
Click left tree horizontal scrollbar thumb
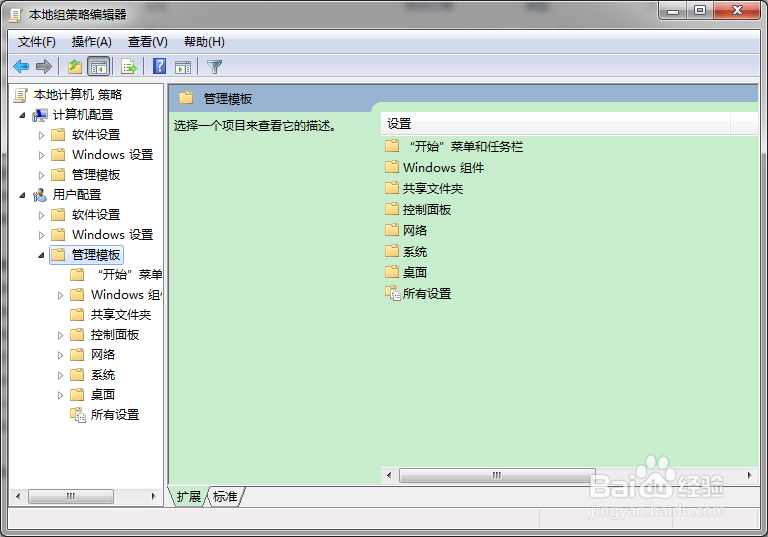[71, 496]
